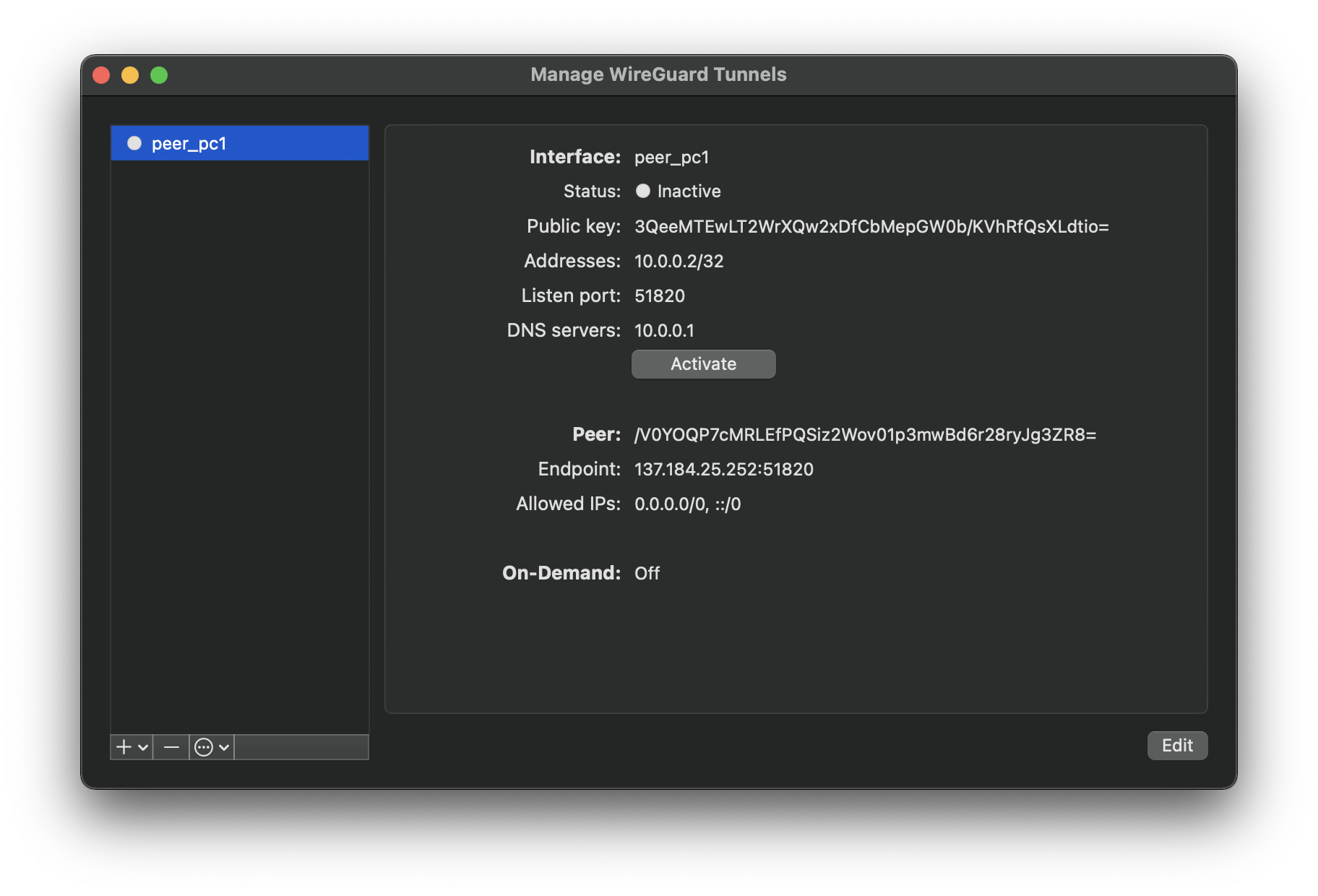Click the DNS servers value 10.0.0.1
The image size is (1318, 896).
[x=664, y=330]
